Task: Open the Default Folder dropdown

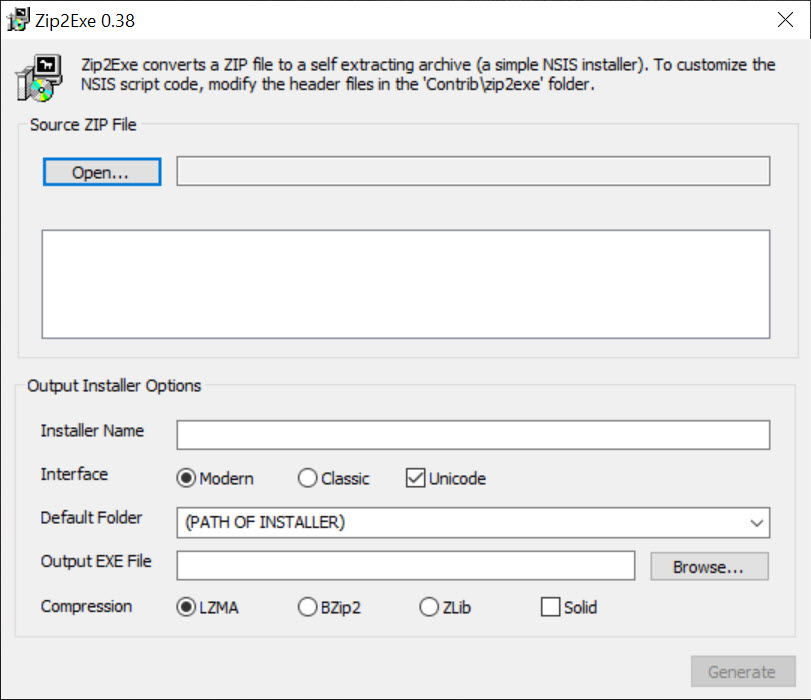Action: pos(473,523)
